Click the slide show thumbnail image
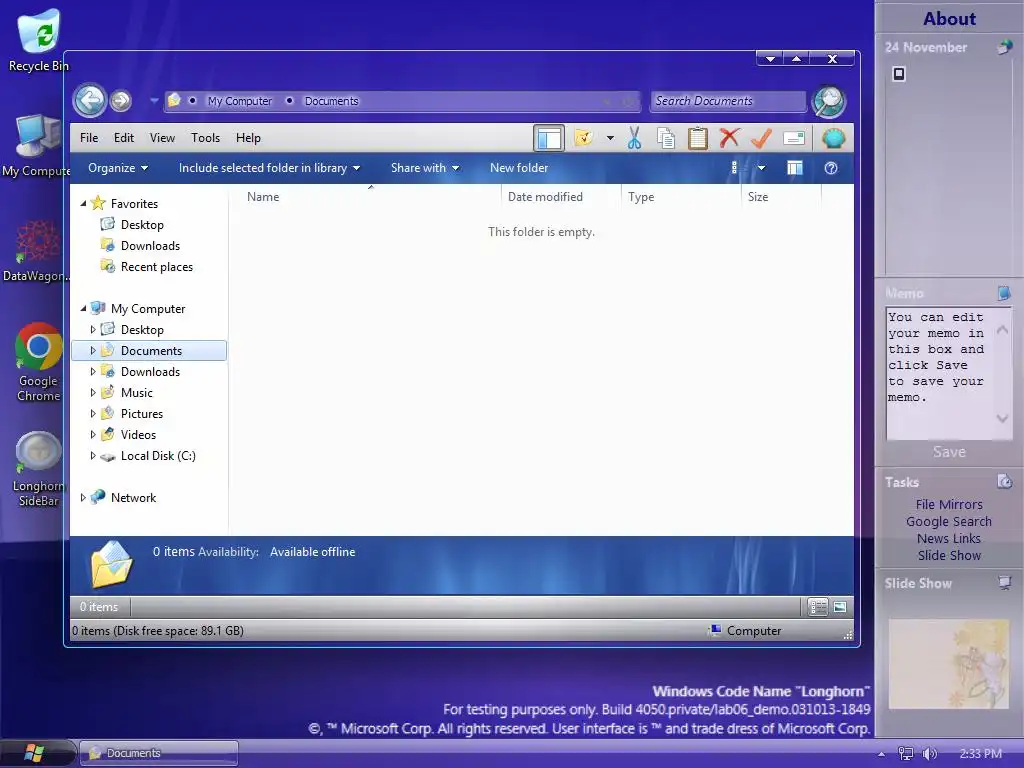Screen dimensions: 1024x768 coord(949,664)
